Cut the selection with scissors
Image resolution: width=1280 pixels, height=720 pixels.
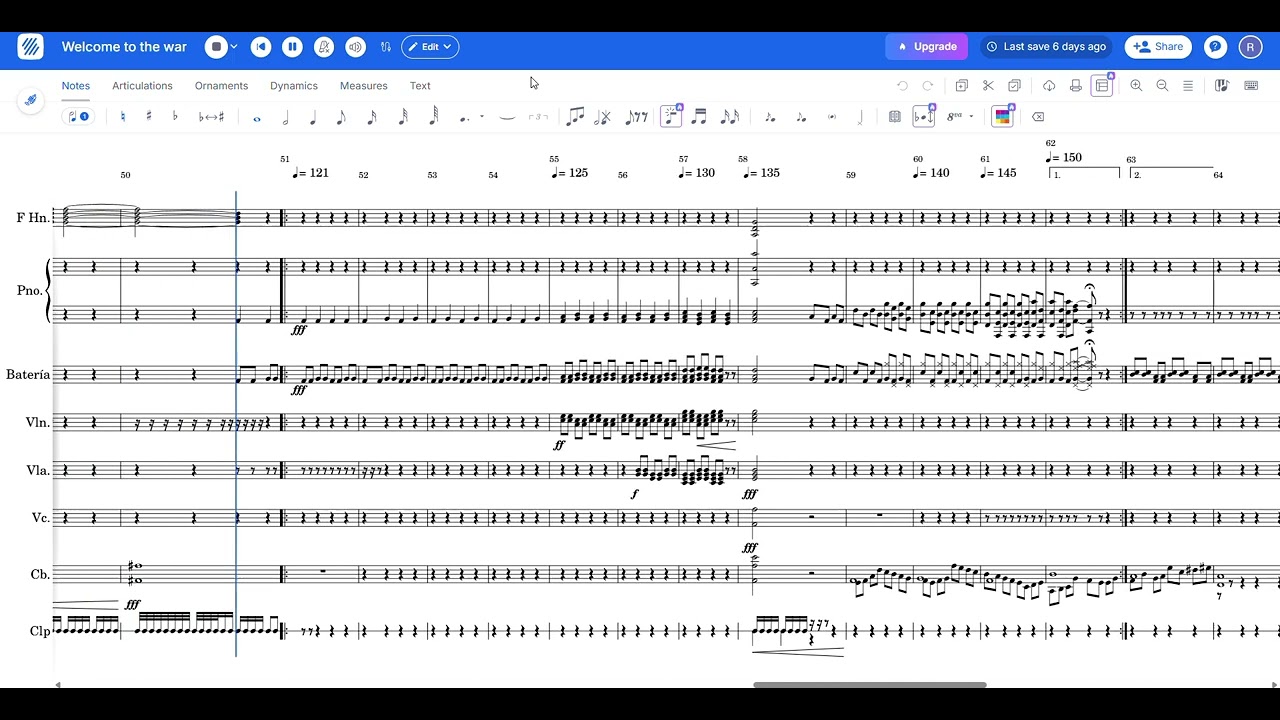coord(988,86)
